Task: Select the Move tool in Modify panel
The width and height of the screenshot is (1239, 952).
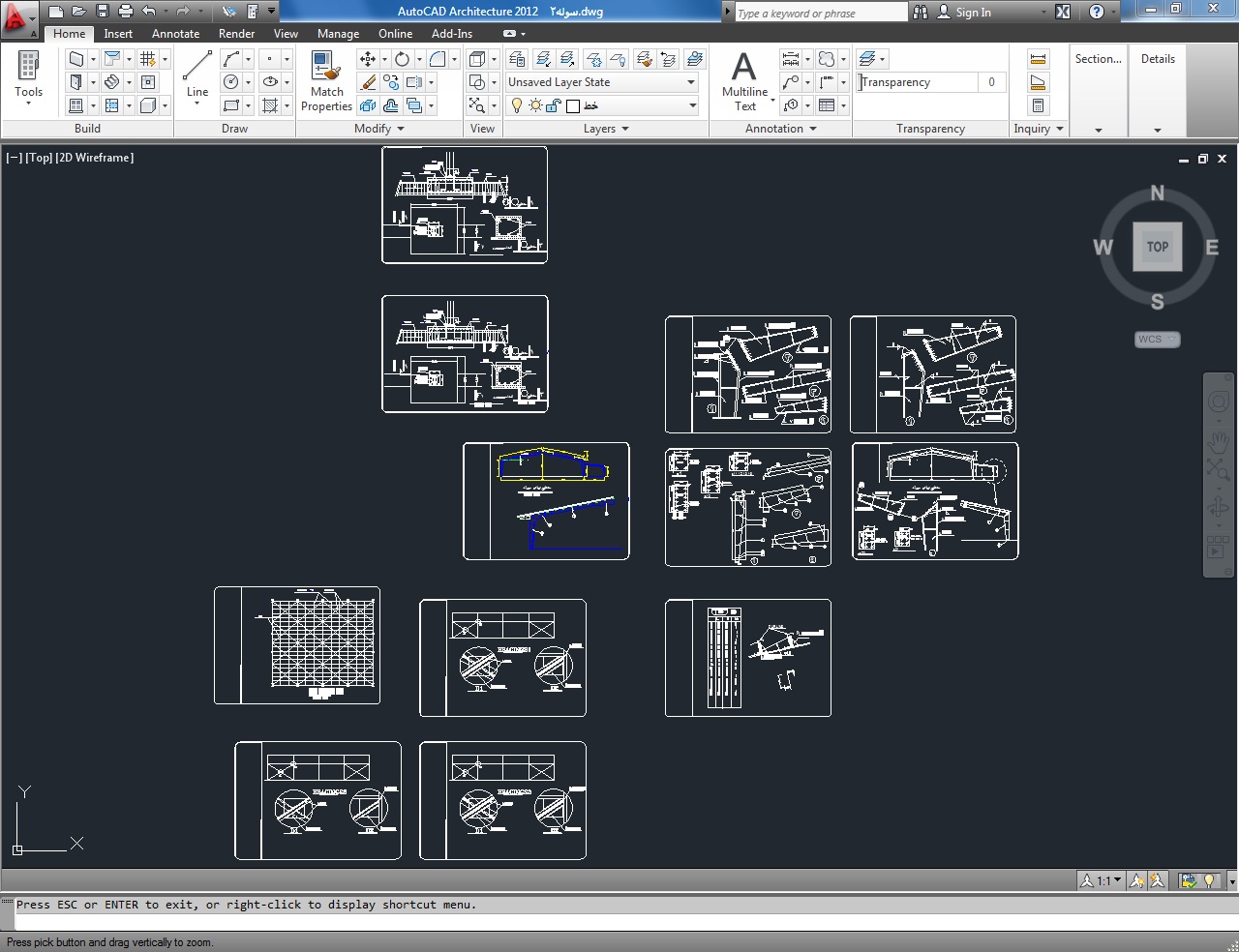Action: (x=368, y=59)
